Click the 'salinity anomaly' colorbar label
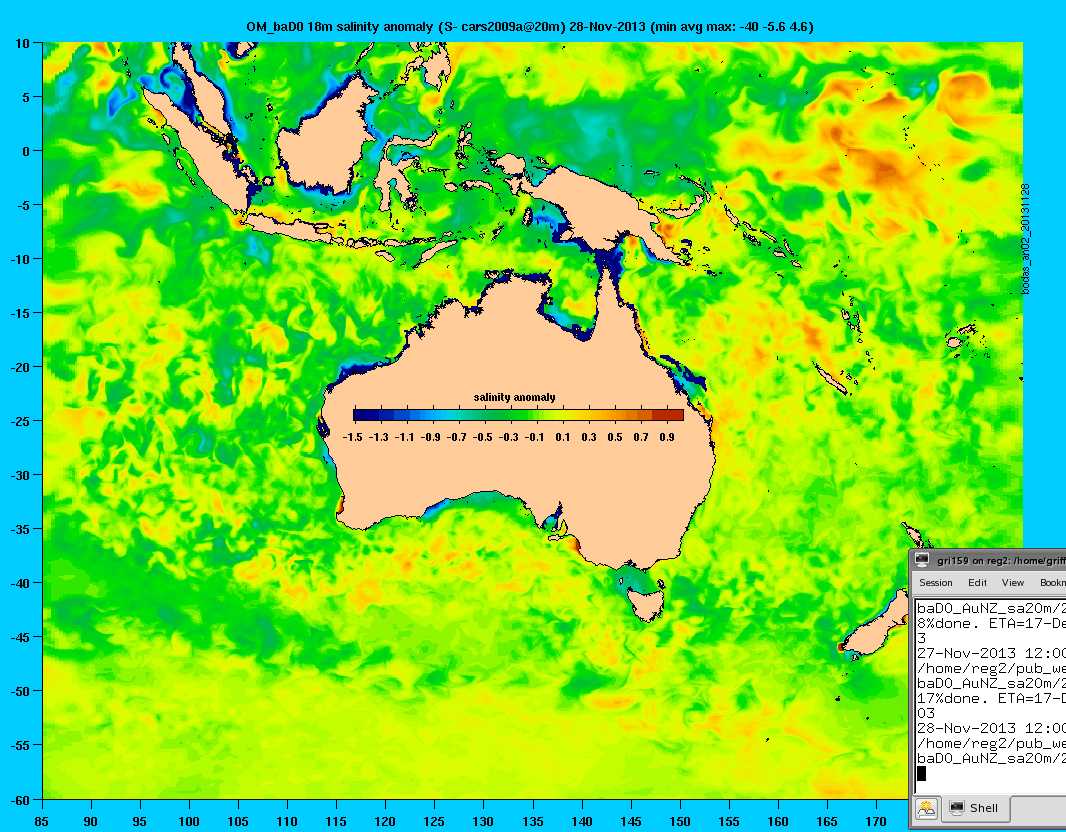Screen dimensions: 1066x832 [x=514, y=397]
